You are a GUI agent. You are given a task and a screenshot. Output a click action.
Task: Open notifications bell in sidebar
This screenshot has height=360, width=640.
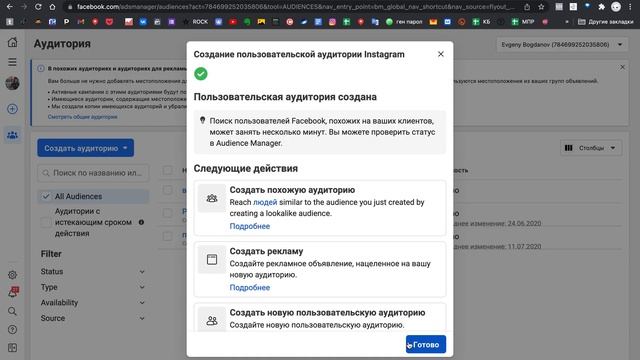pos(13,292)
